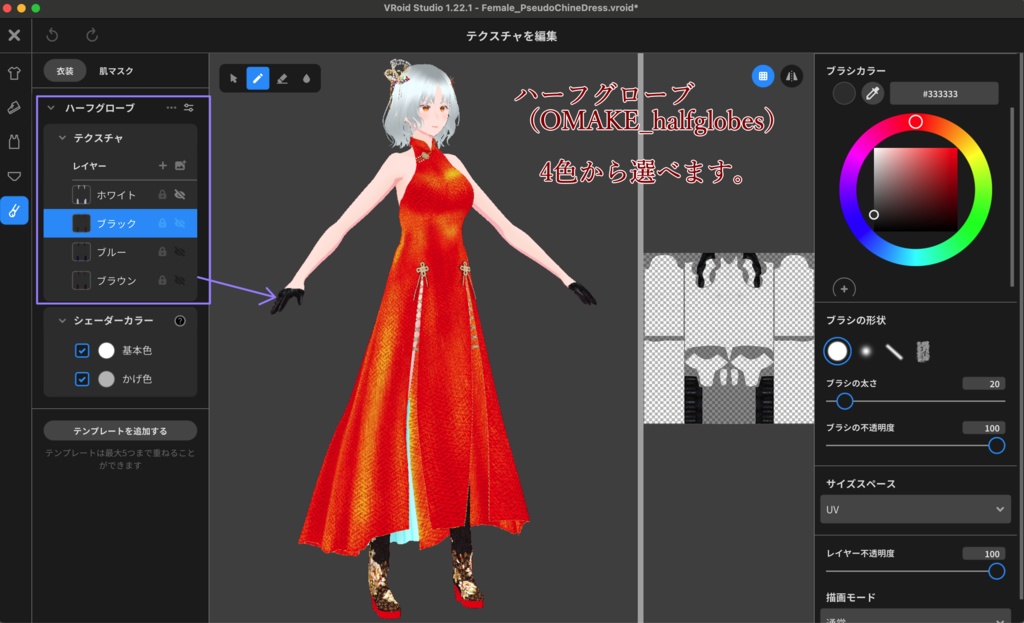1024x623 pixels.
Task: Close the texture editor with the X icon
Action: [14, 35]
